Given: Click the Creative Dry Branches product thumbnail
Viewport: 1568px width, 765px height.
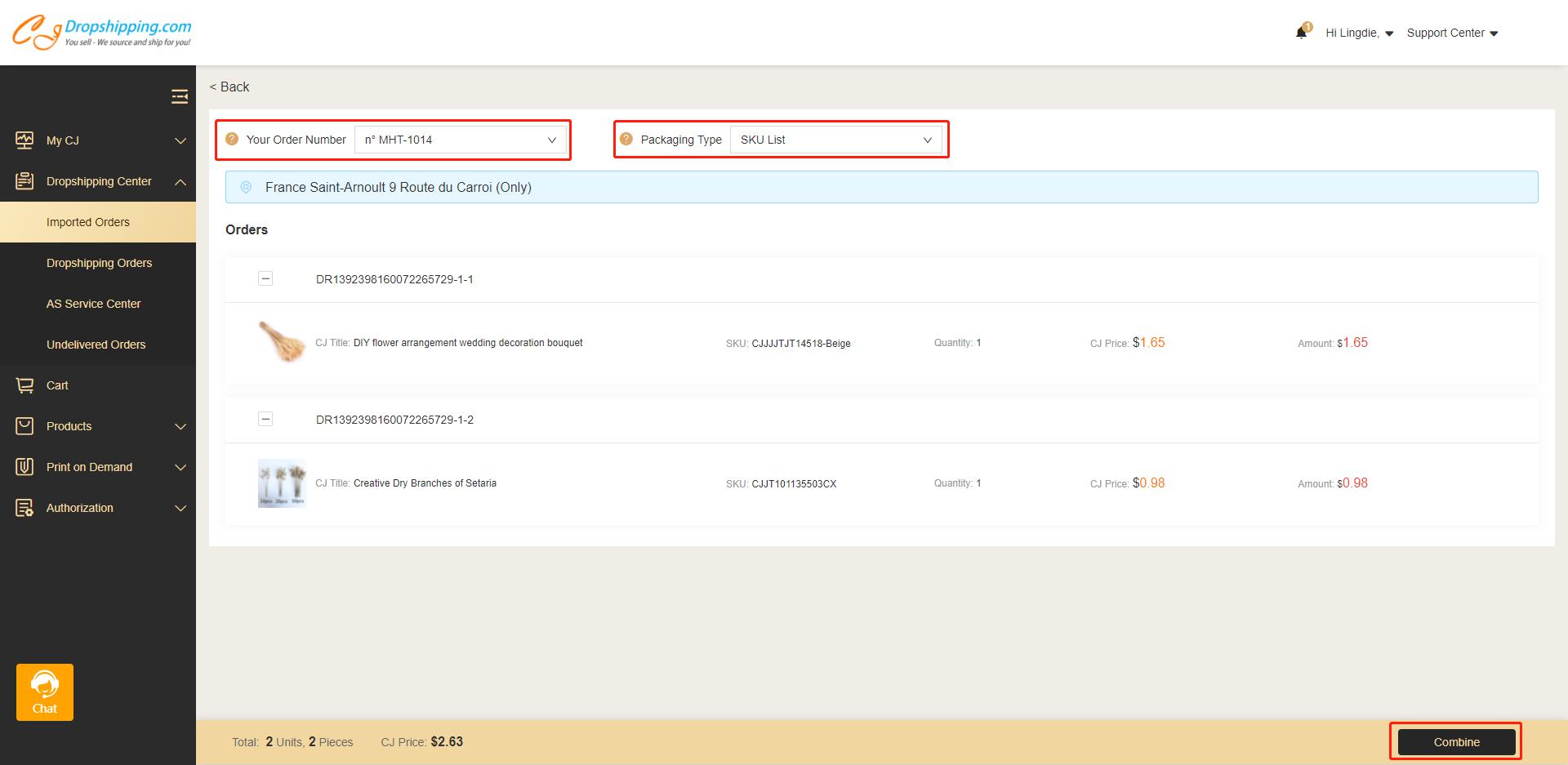Looking at the screenshot, I should point(282,483).
